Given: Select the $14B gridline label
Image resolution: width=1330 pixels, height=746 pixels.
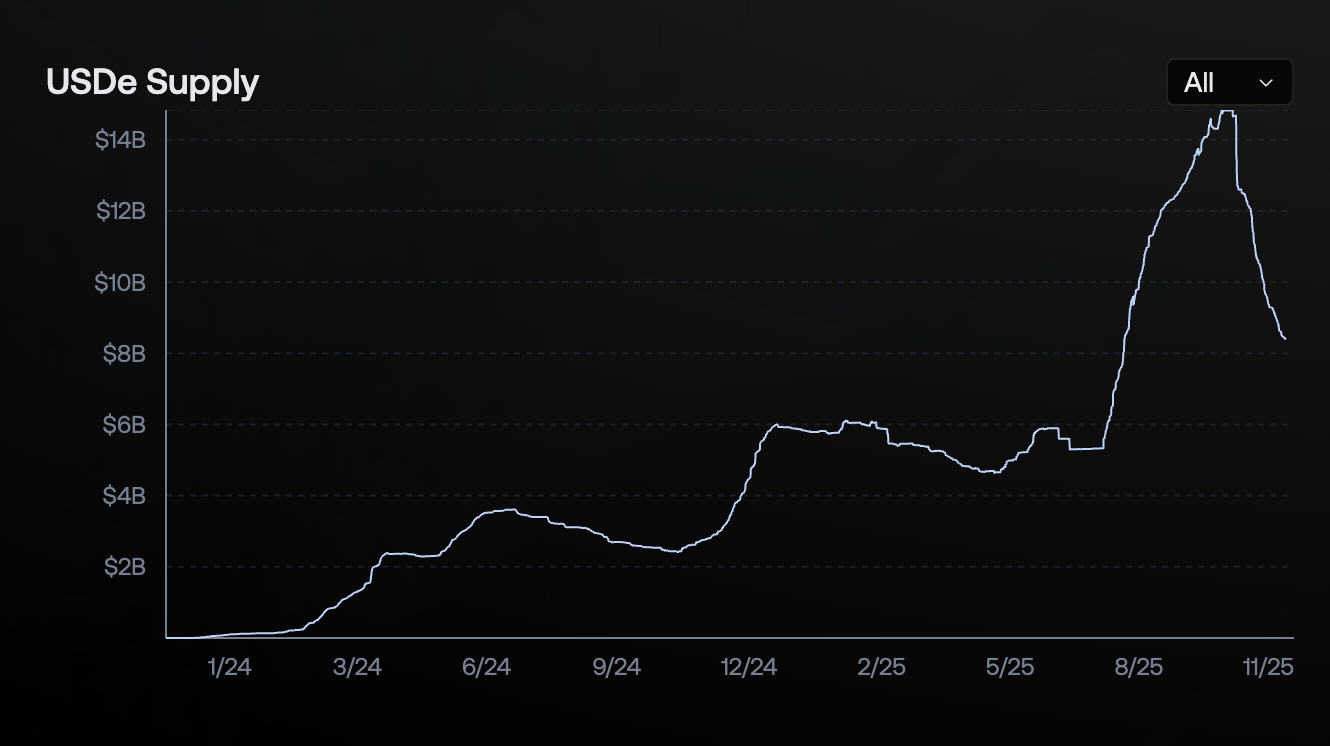Looking at the screenshot, I should [x=123, y=140].
